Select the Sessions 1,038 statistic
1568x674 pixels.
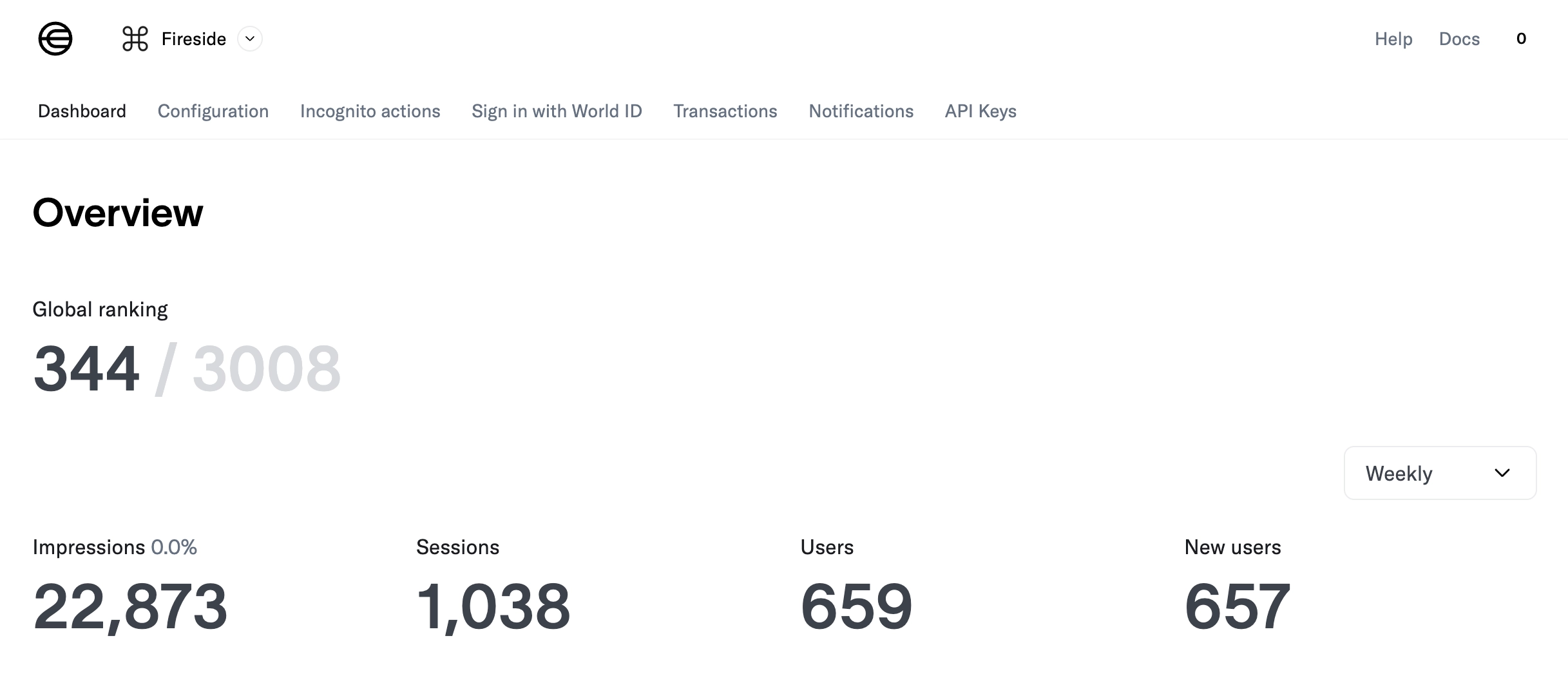tap(493, 604)
